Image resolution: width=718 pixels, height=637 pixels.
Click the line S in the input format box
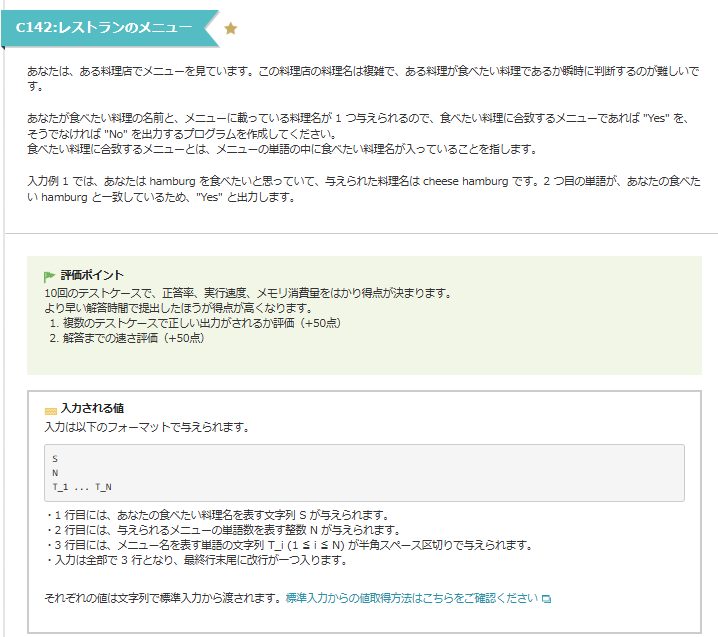(x=55, y=459)
